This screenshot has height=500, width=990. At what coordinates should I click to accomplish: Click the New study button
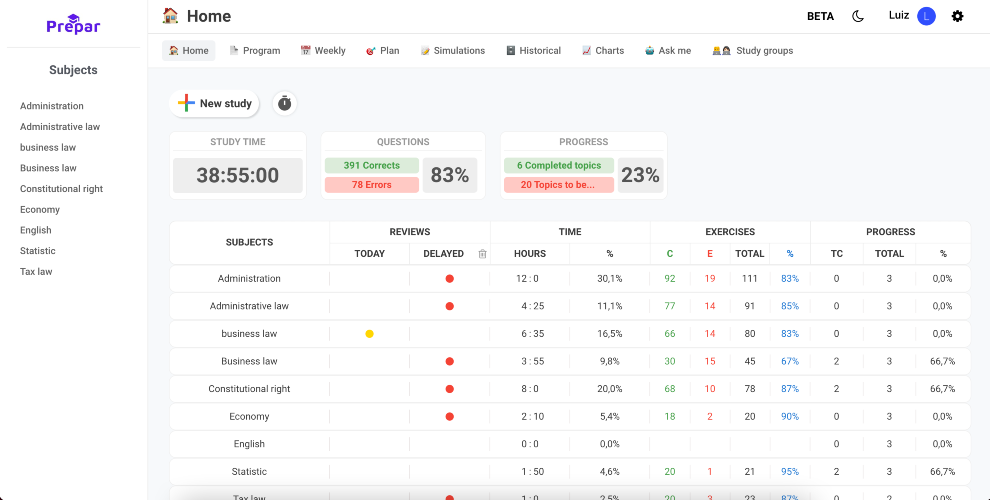[x=214, y=104]
